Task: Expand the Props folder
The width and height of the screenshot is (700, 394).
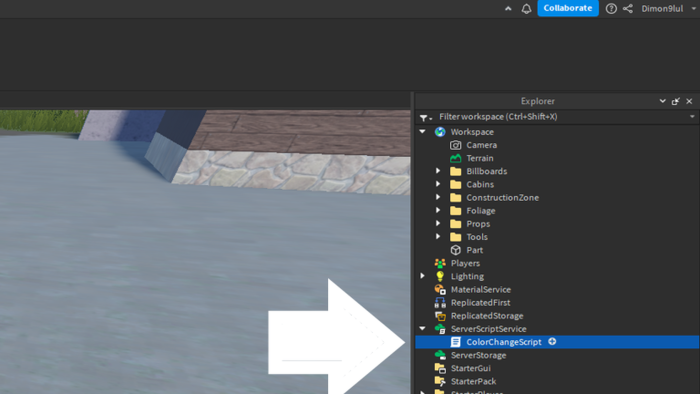Action: tap(438, 224)
